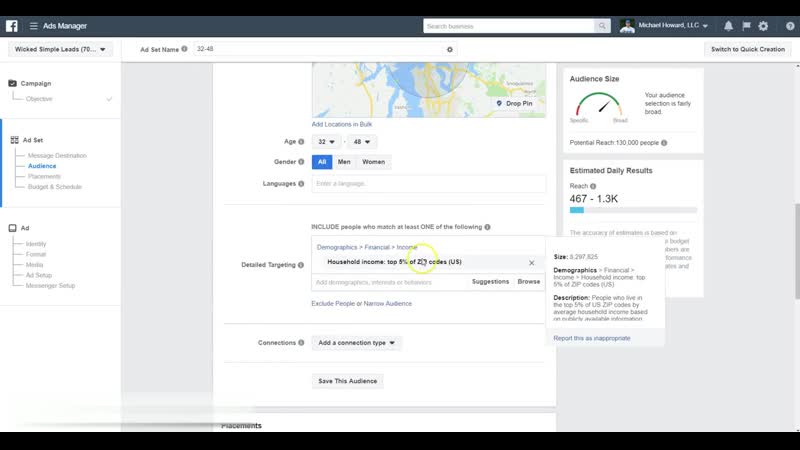Open the maximum age 48 dropdown
Screen dimensions: 800x450
point(362,142)
